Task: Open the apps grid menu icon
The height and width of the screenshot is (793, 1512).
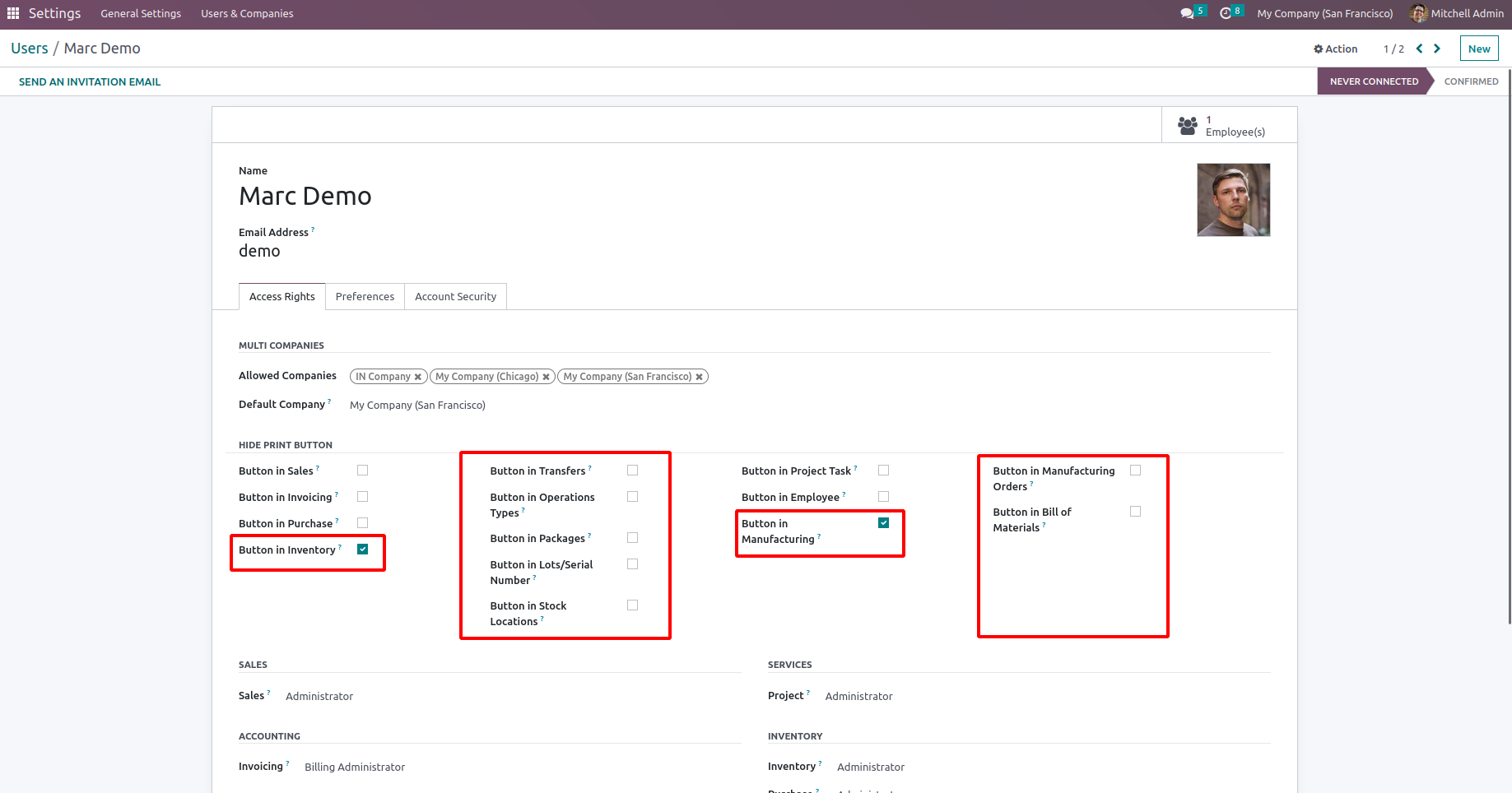Action: [x=13, y=13]
